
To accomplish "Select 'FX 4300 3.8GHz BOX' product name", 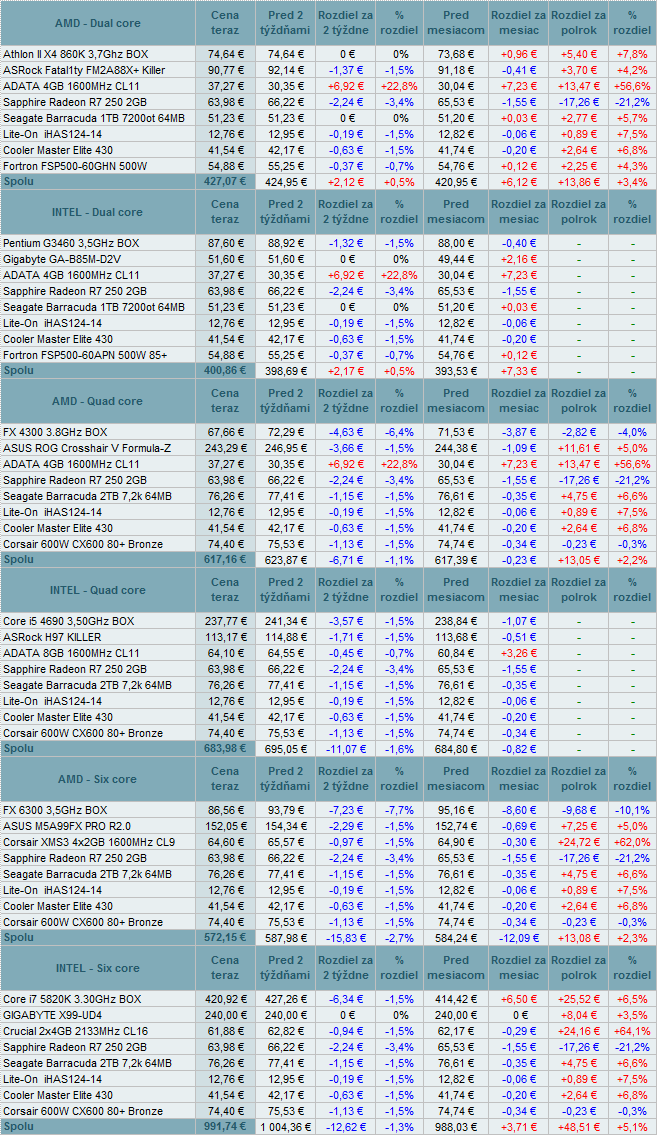I will click(55, 432).
